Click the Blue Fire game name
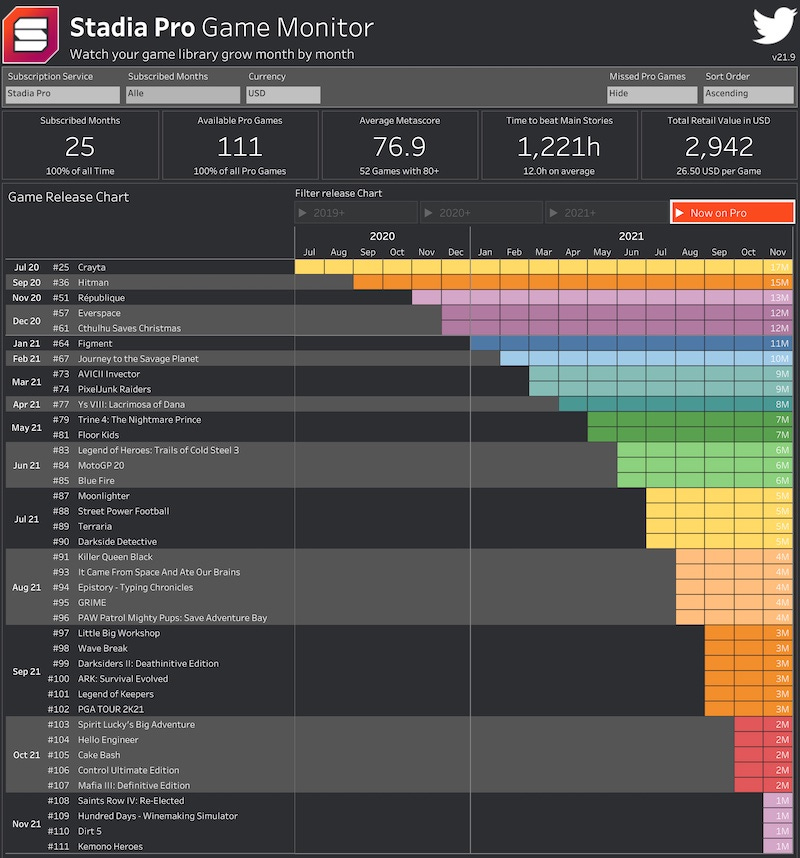 (96, 481)
